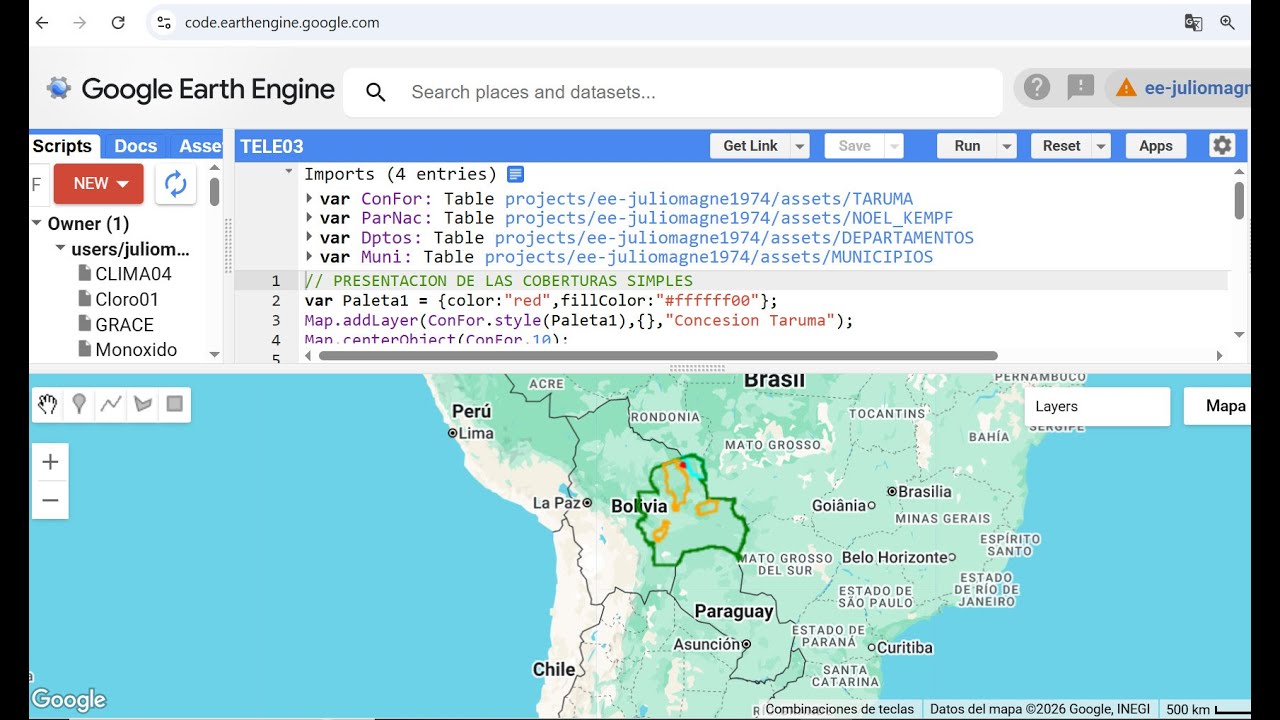
Task: Expand the Muni import entry
Action: (x=310, y=257)
